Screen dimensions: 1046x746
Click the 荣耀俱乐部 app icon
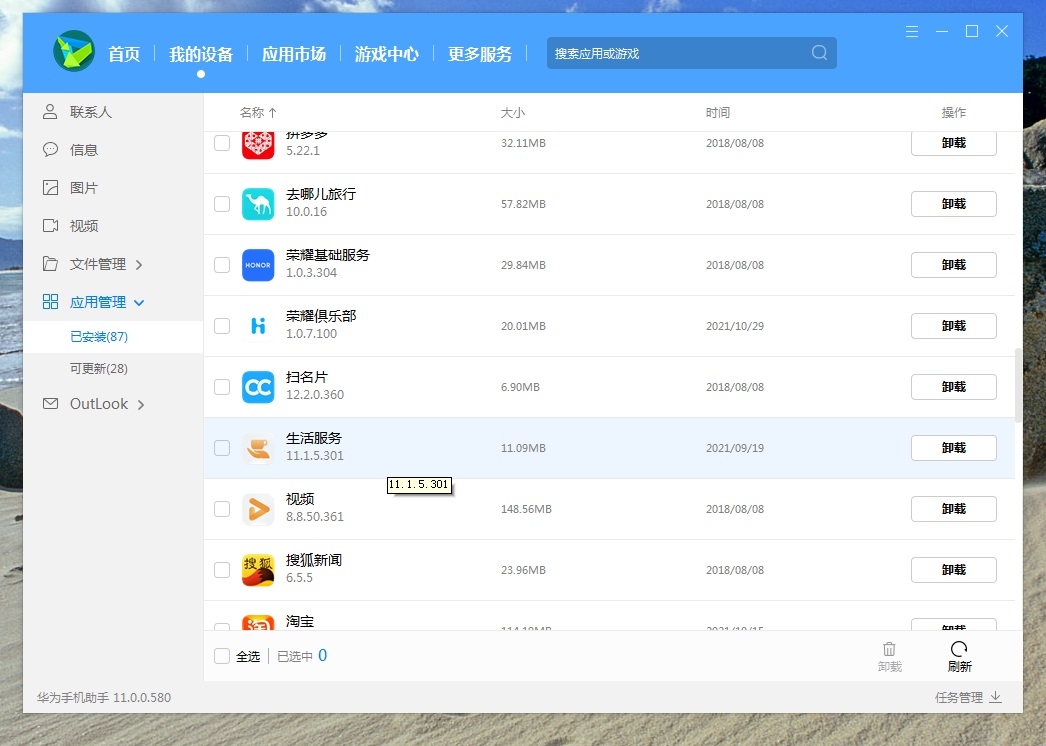(258, 326)
